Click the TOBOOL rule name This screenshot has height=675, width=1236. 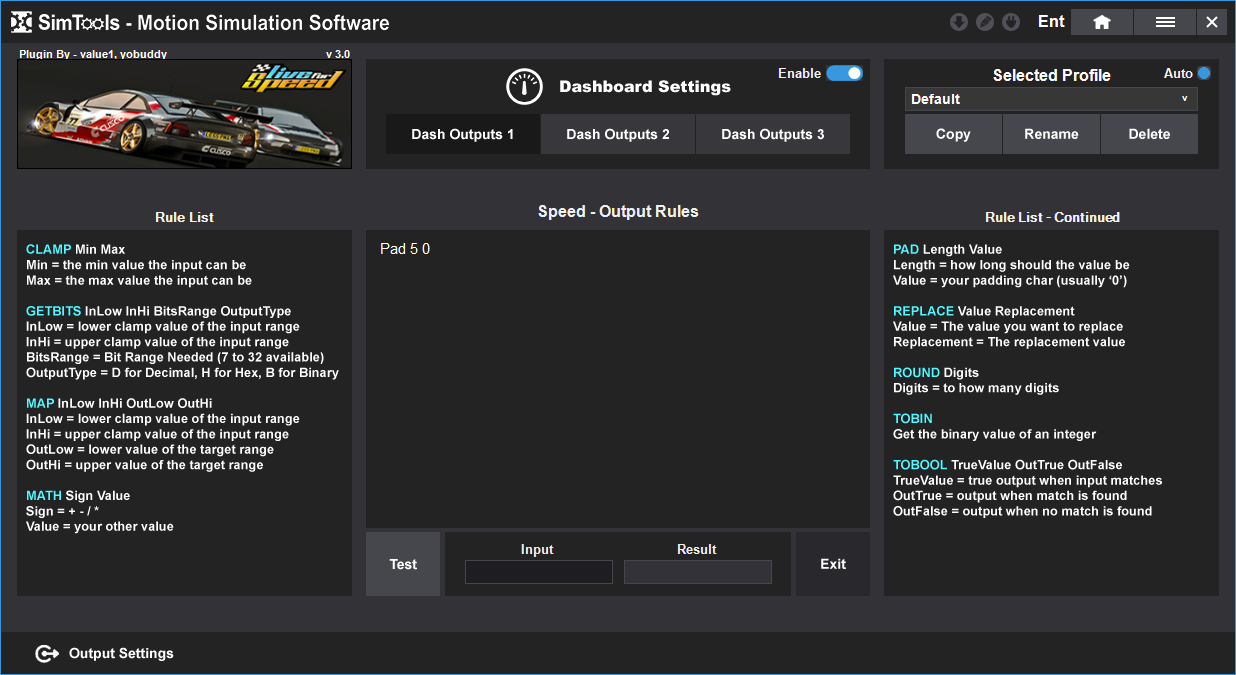click(920, 465)
